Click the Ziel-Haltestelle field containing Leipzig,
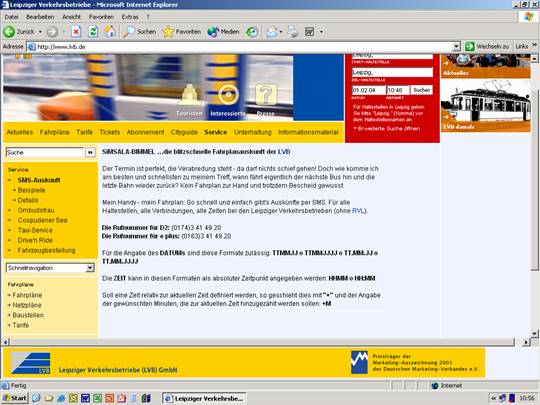Screen dimensions: 540x405 [392, 73]
